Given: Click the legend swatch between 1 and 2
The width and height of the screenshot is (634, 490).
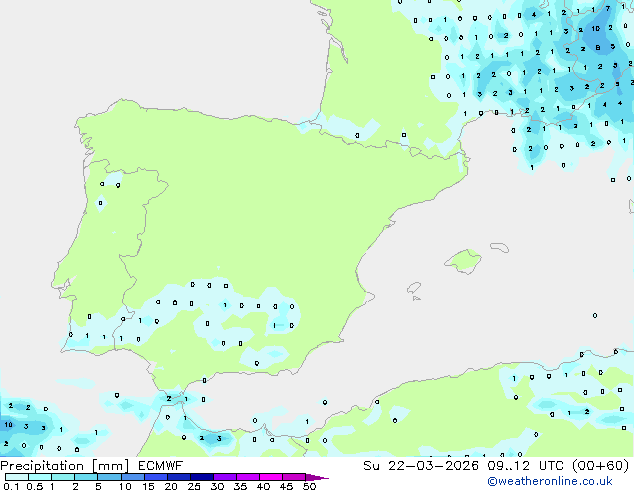Looking at the screenshot, I should [63, 477].
